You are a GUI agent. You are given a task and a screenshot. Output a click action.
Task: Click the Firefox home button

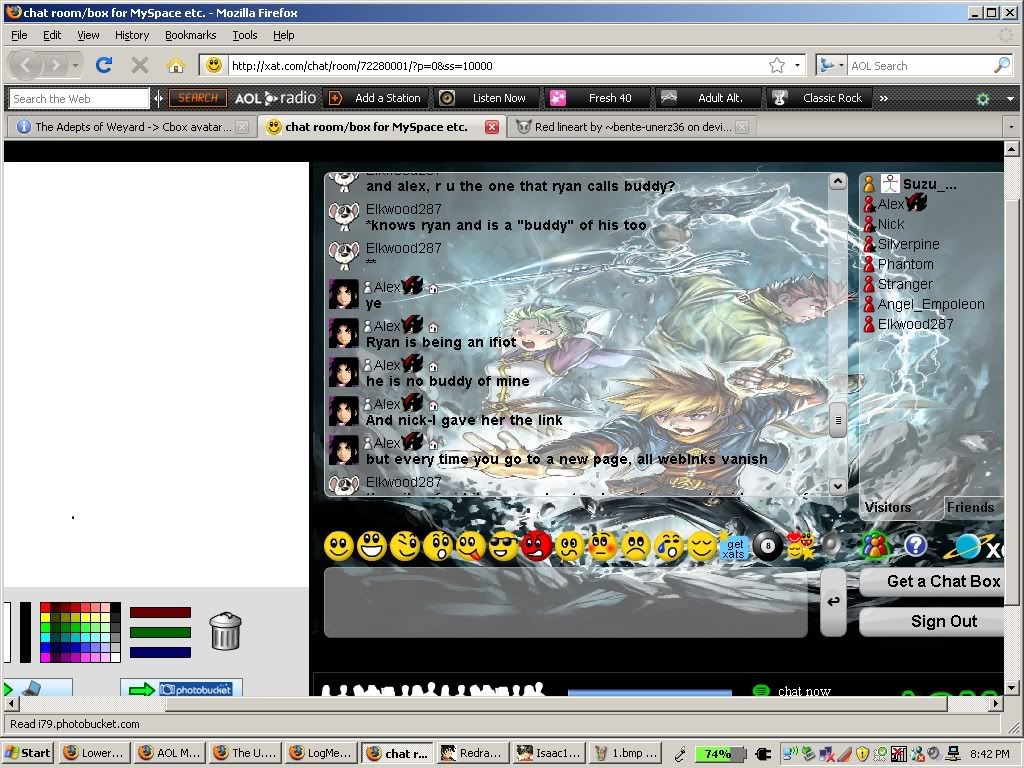coord(176,65)
